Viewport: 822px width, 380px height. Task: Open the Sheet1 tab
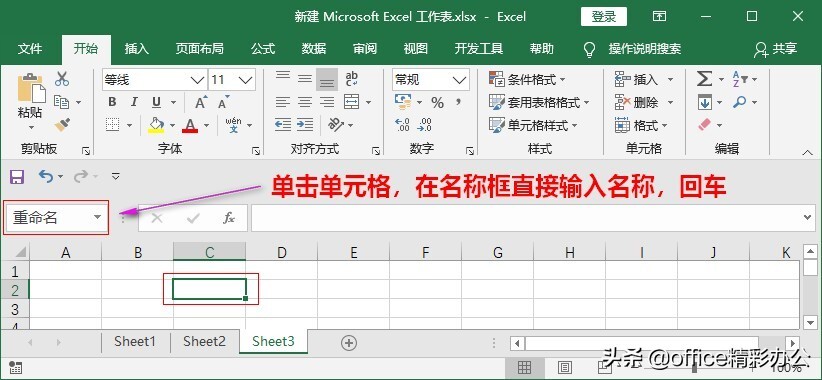pyautogui.click(x=135, y=342)
